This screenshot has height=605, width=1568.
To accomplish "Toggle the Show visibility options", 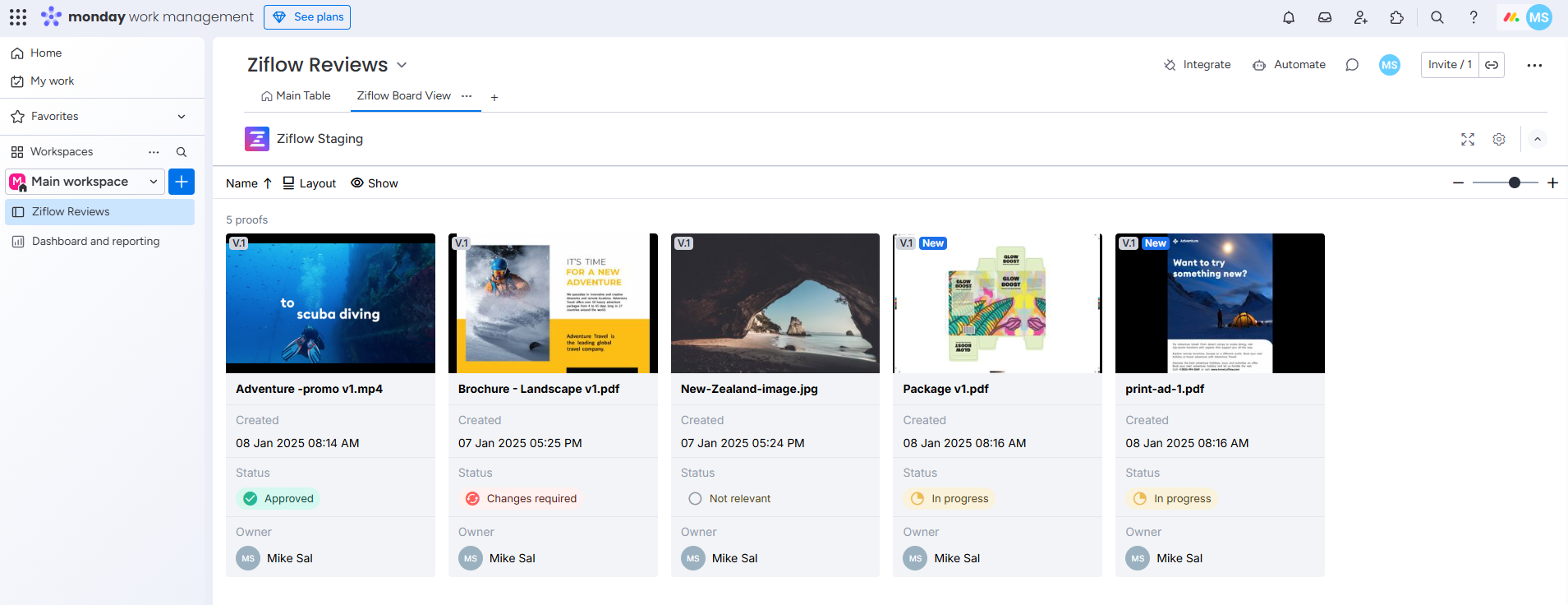I will (x=375, y=183).
